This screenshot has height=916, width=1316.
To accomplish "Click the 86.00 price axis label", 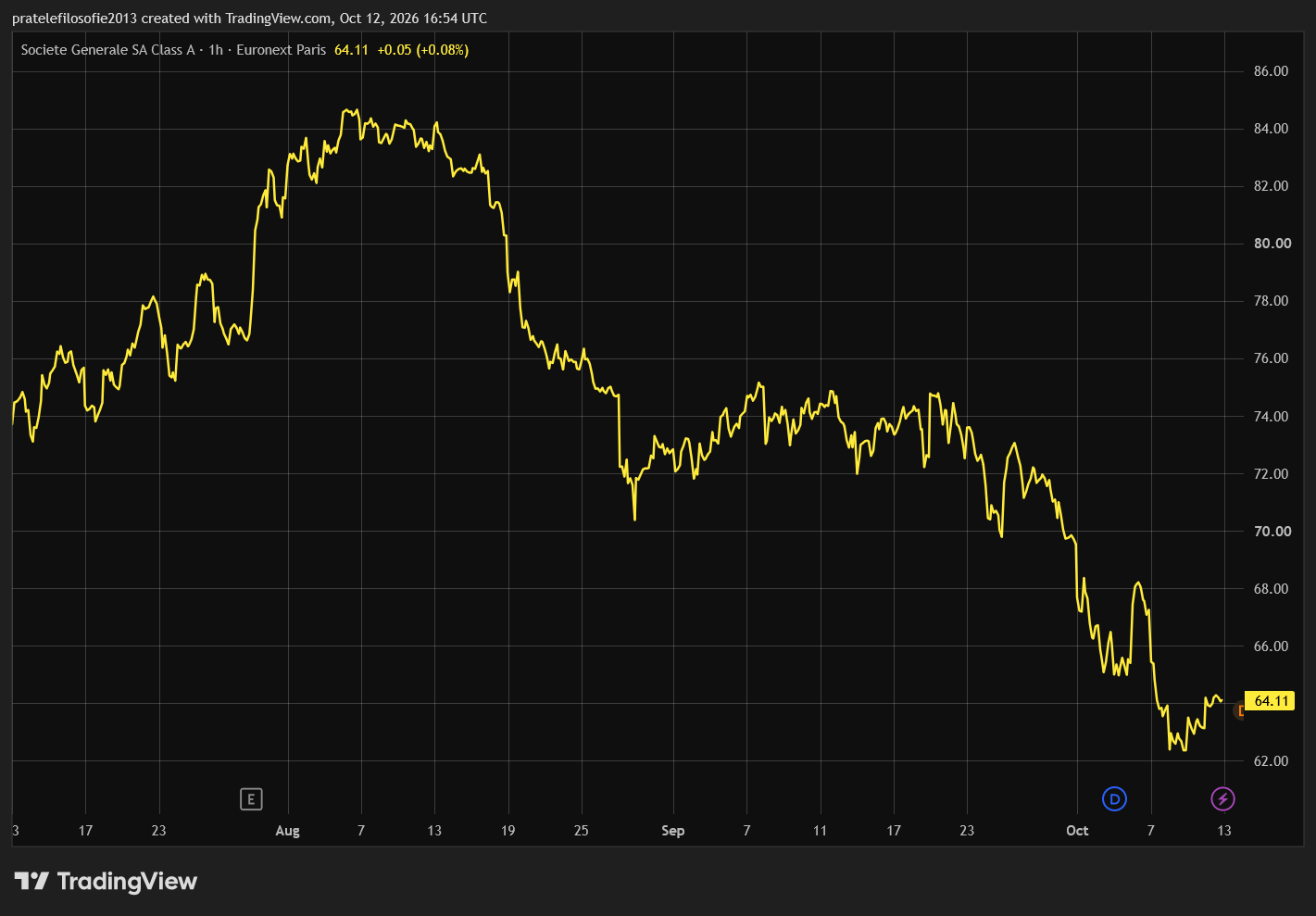I will [x=1271, y=71].
